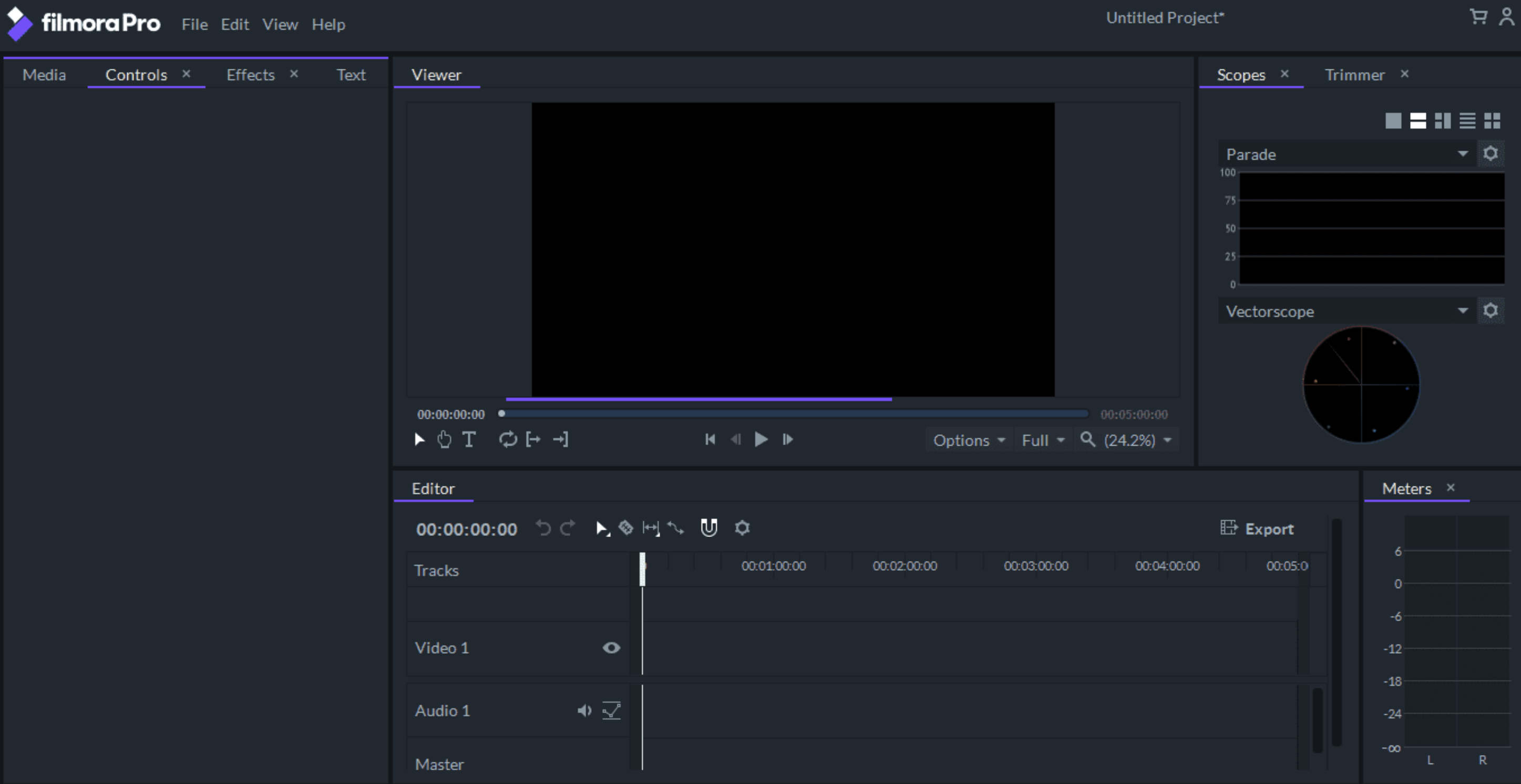Open the View menu

coord(281,24)
